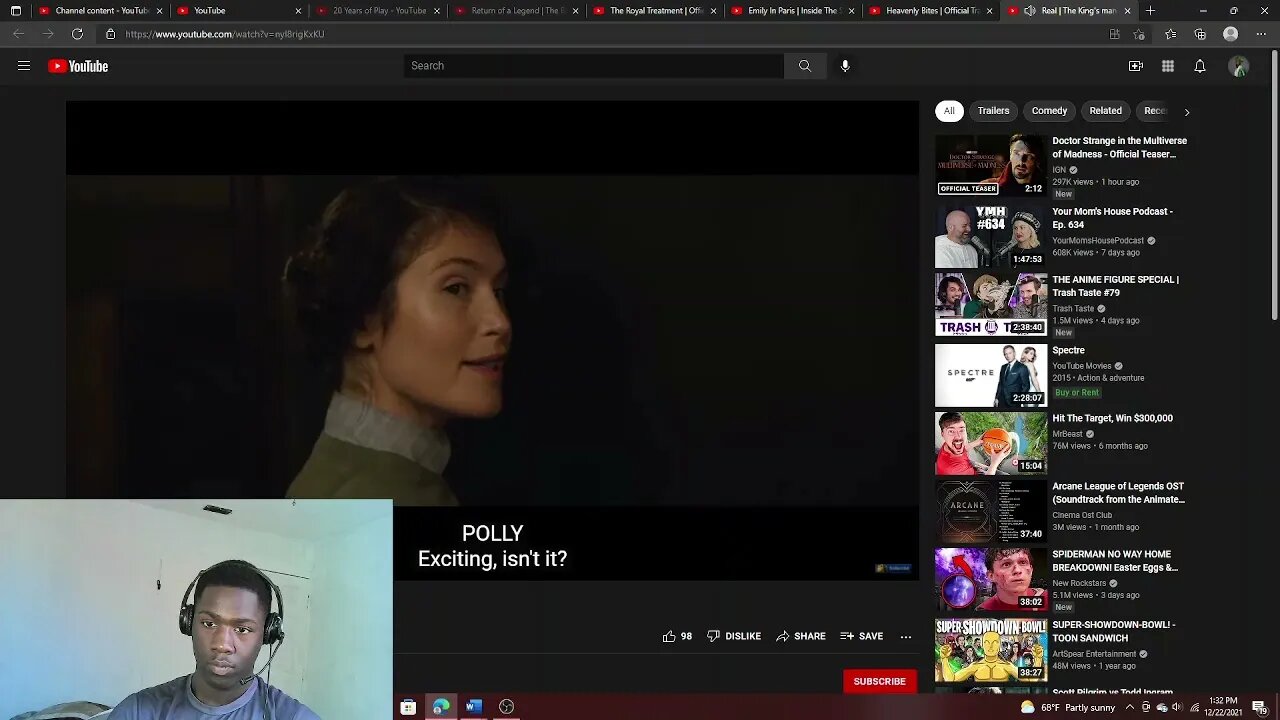Open the YouTube guide hamburger menu

24,66
